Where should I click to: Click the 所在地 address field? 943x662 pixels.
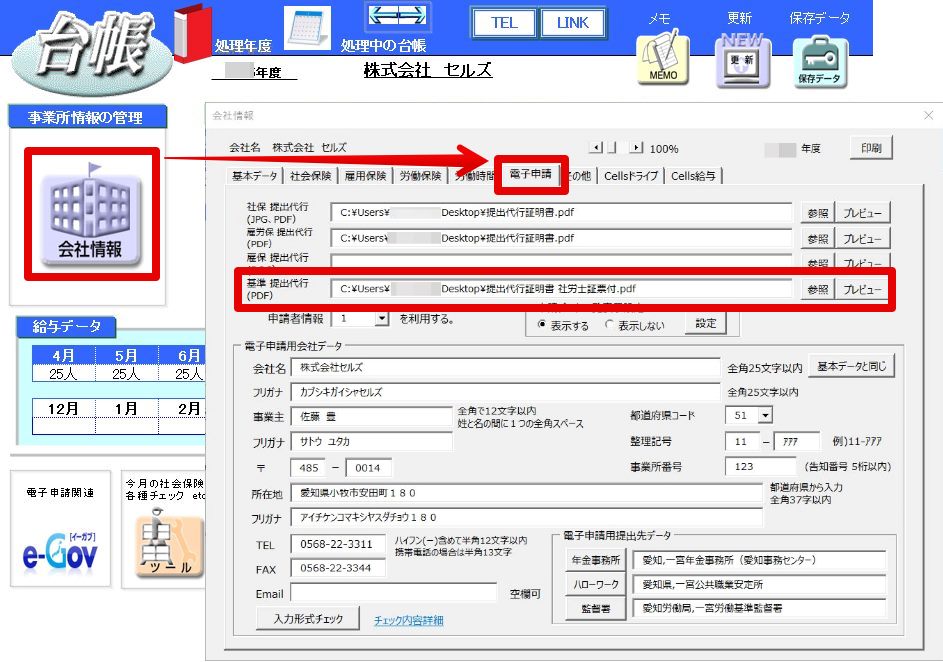click(527, 492)
